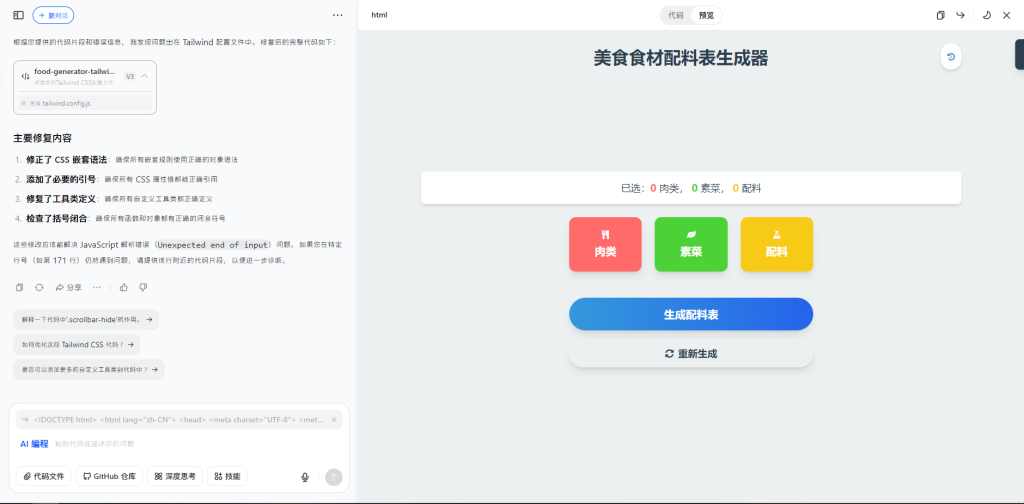Copy the html code from preview header

click(x=940, y=15)
